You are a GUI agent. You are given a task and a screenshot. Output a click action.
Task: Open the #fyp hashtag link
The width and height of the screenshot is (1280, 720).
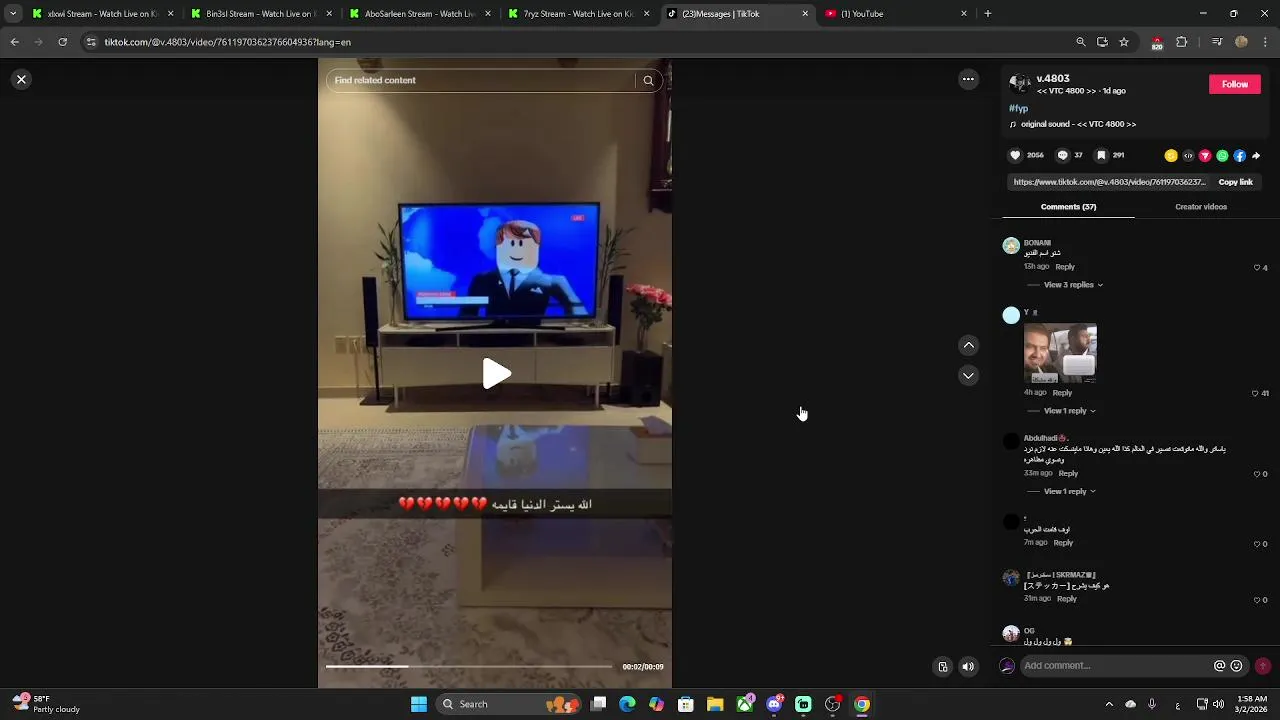click(1018, 108)
